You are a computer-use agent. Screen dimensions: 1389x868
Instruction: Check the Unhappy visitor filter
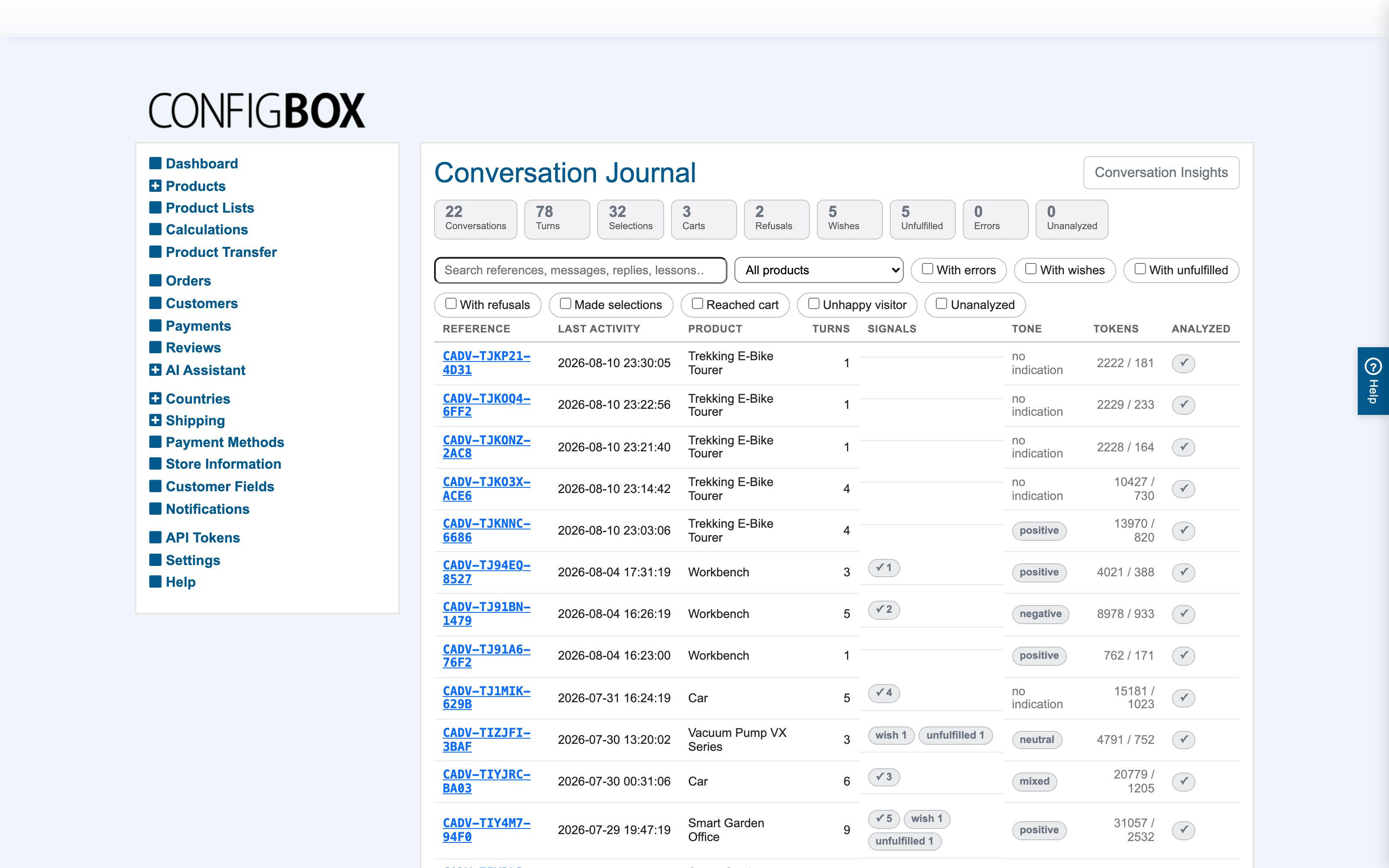[x=813, y=304]
